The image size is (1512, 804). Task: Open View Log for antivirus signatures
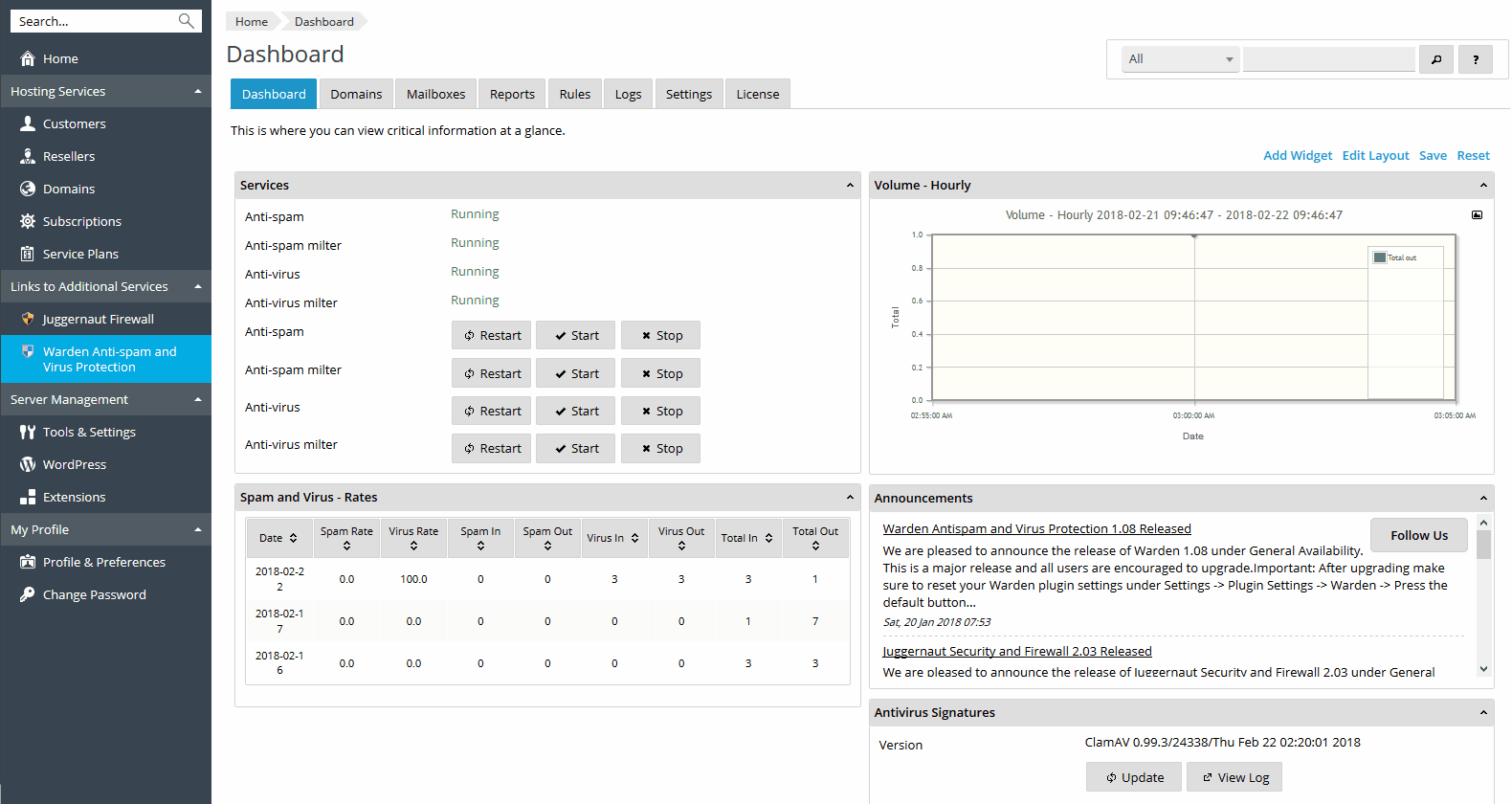tap(1234, 777)
